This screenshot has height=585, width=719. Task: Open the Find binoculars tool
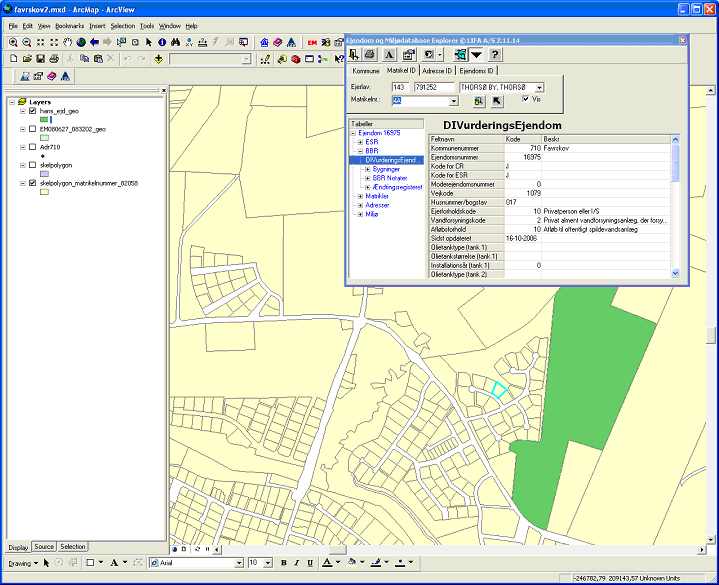coord(175,42)
